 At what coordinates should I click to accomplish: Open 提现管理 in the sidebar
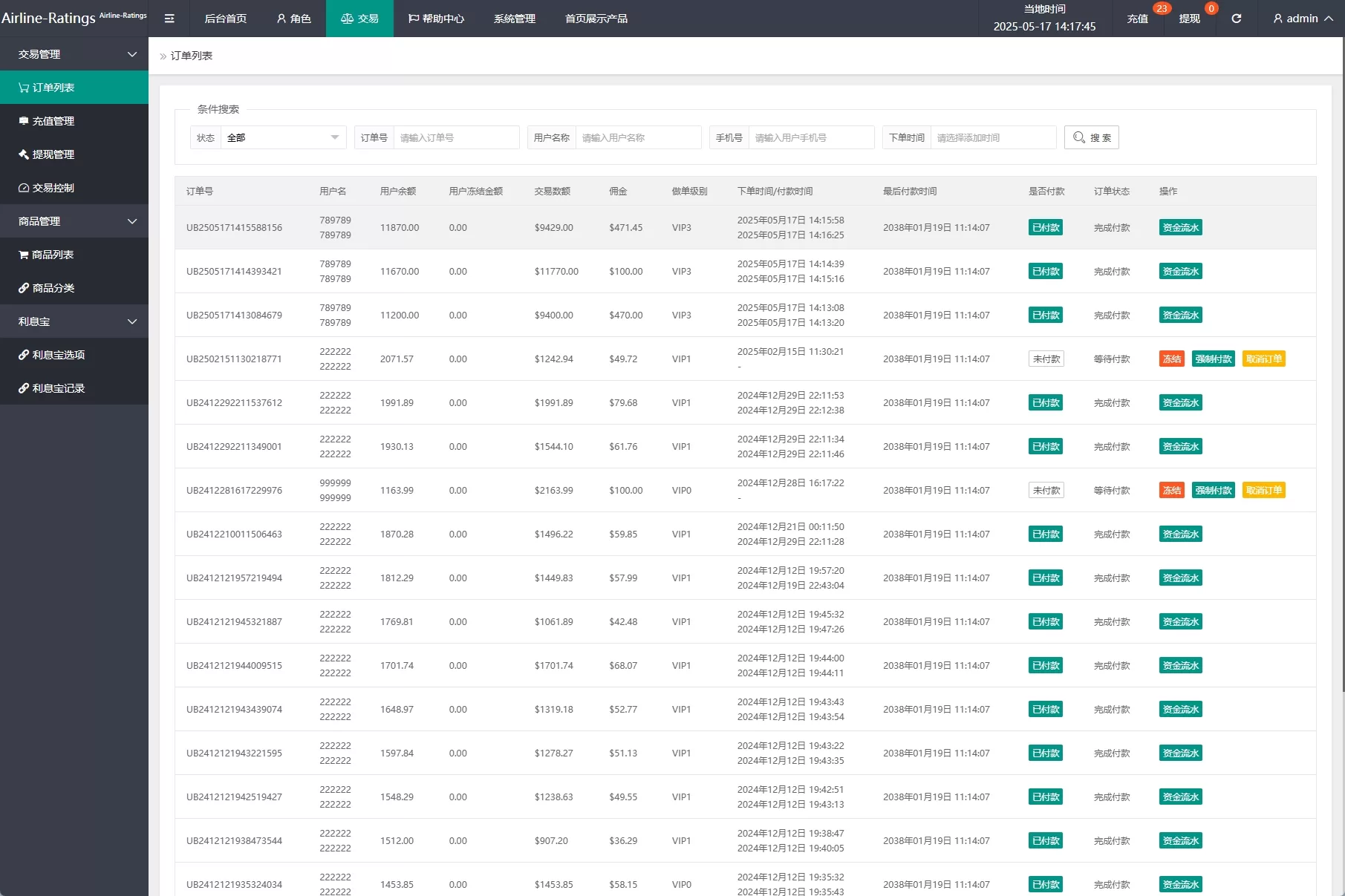tap(53, 154)
